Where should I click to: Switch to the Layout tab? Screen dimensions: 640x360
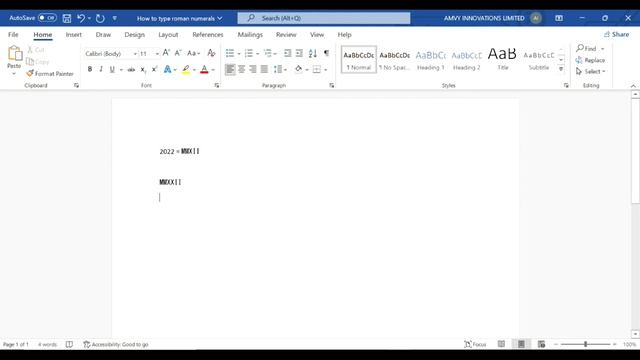click(168, 35)
